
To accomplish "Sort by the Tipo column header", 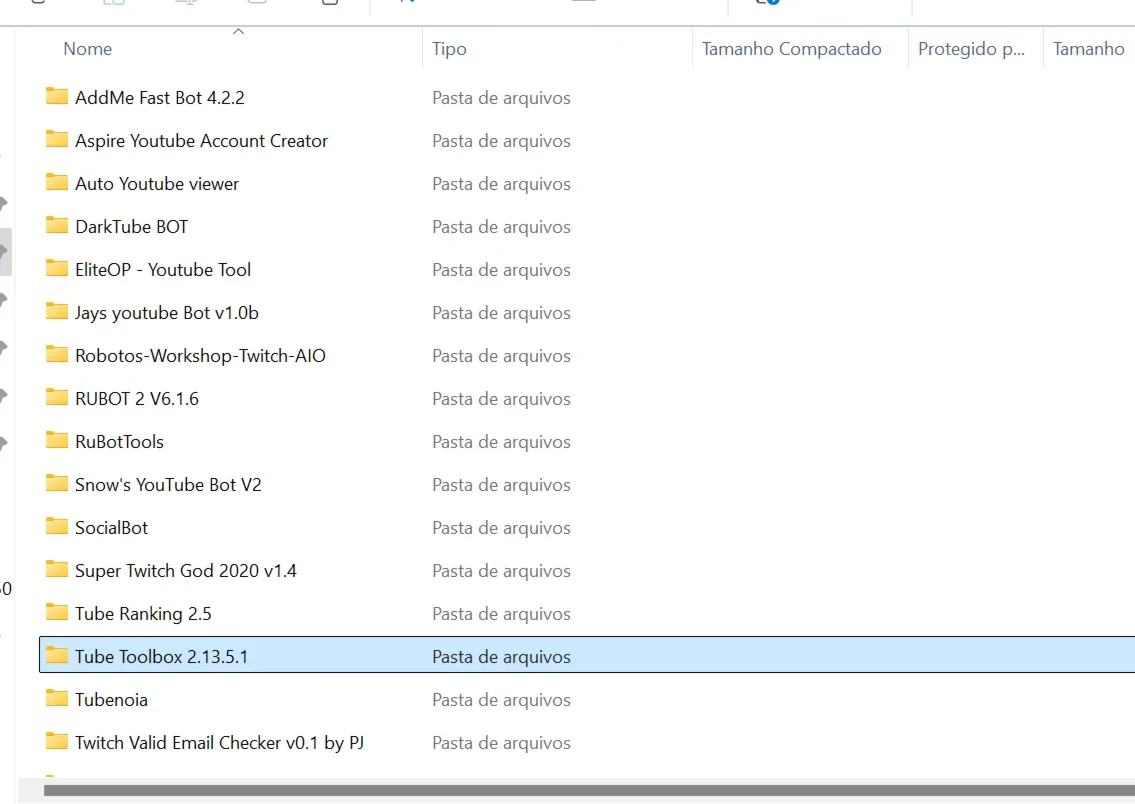I will pos(449,49).
